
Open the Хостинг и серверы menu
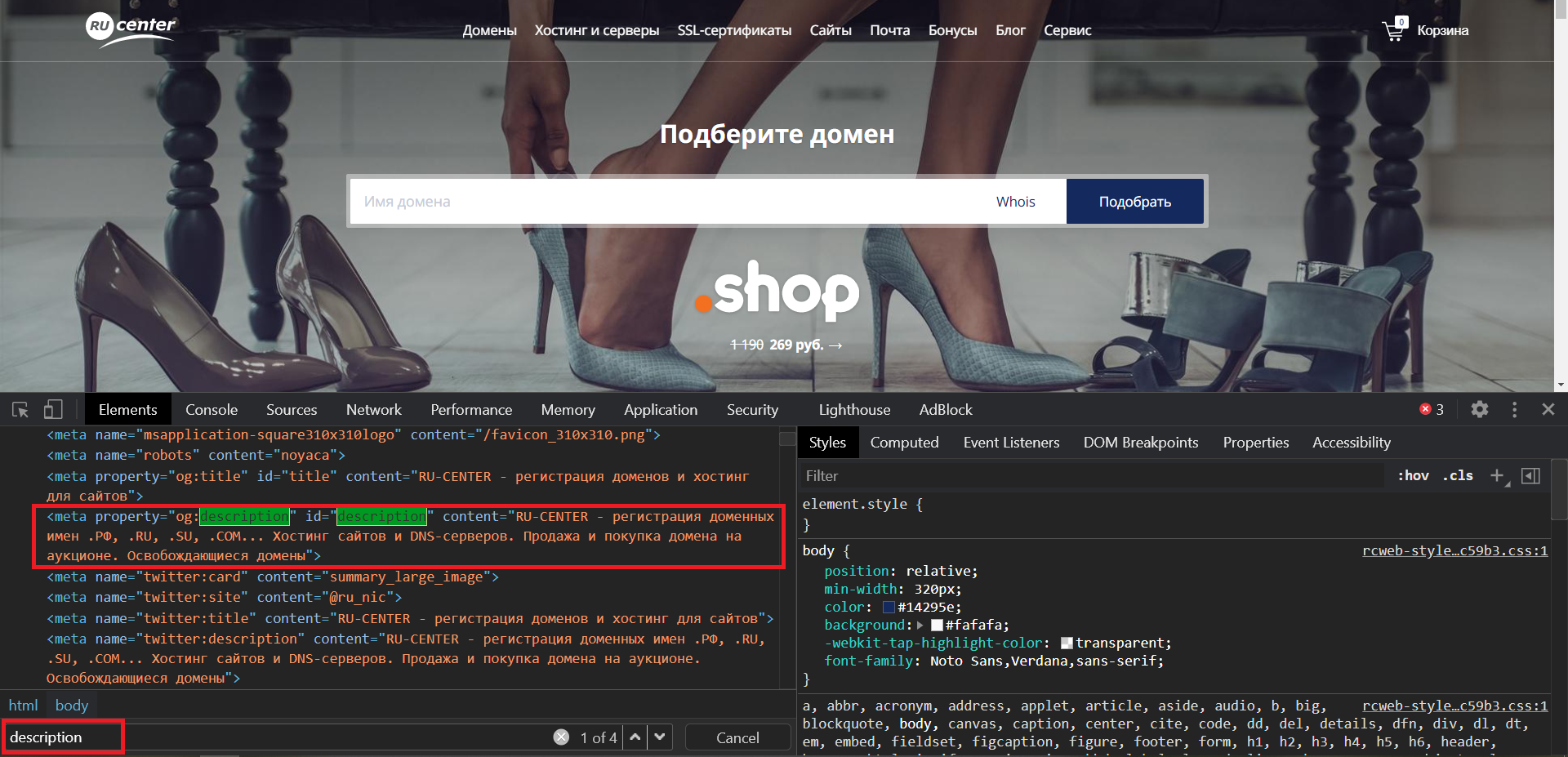596,30
